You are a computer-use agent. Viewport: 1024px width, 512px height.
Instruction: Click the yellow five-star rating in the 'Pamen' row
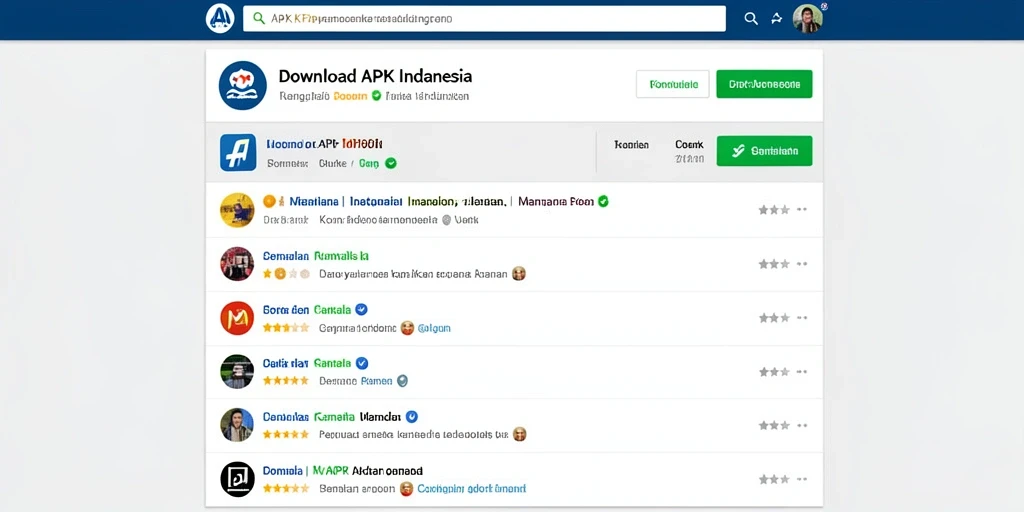pyautogui.click(x=286, y=380)
